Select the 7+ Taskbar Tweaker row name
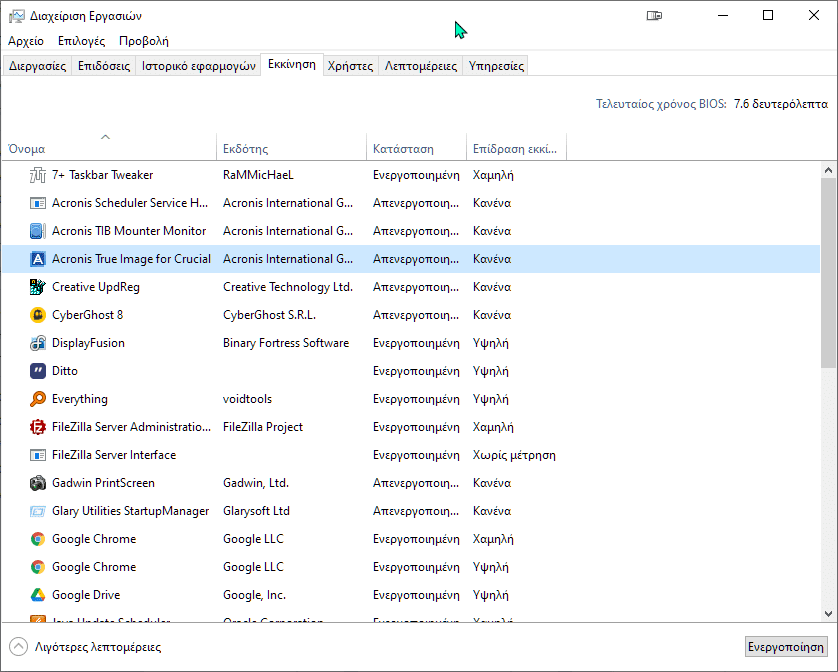Viewport: 838px width, 672px height. pos(103,175)
